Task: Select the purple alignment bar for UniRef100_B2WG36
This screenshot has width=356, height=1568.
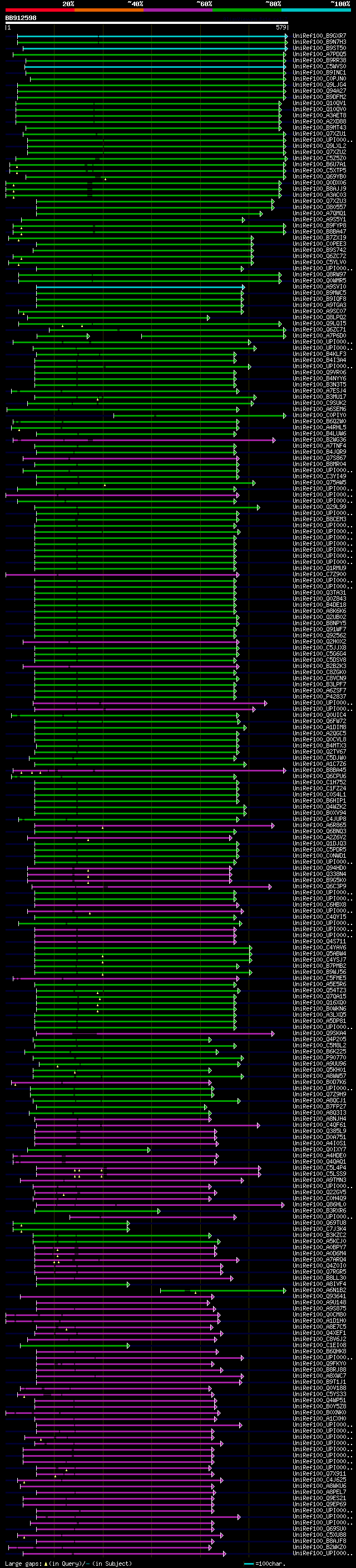Action: (x=144, y=440)
